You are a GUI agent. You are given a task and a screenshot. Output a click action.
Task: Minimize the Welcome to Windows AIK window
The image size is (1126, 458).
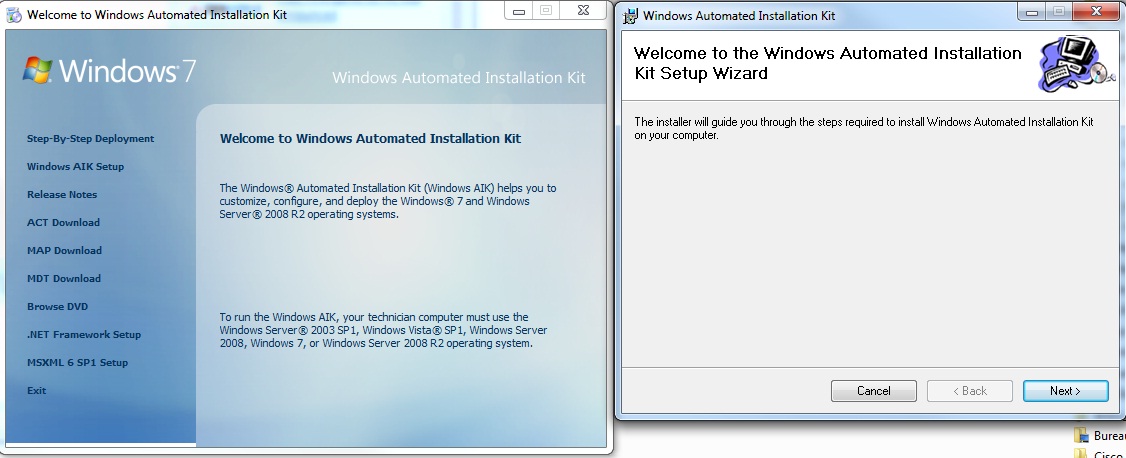point(519,10)
